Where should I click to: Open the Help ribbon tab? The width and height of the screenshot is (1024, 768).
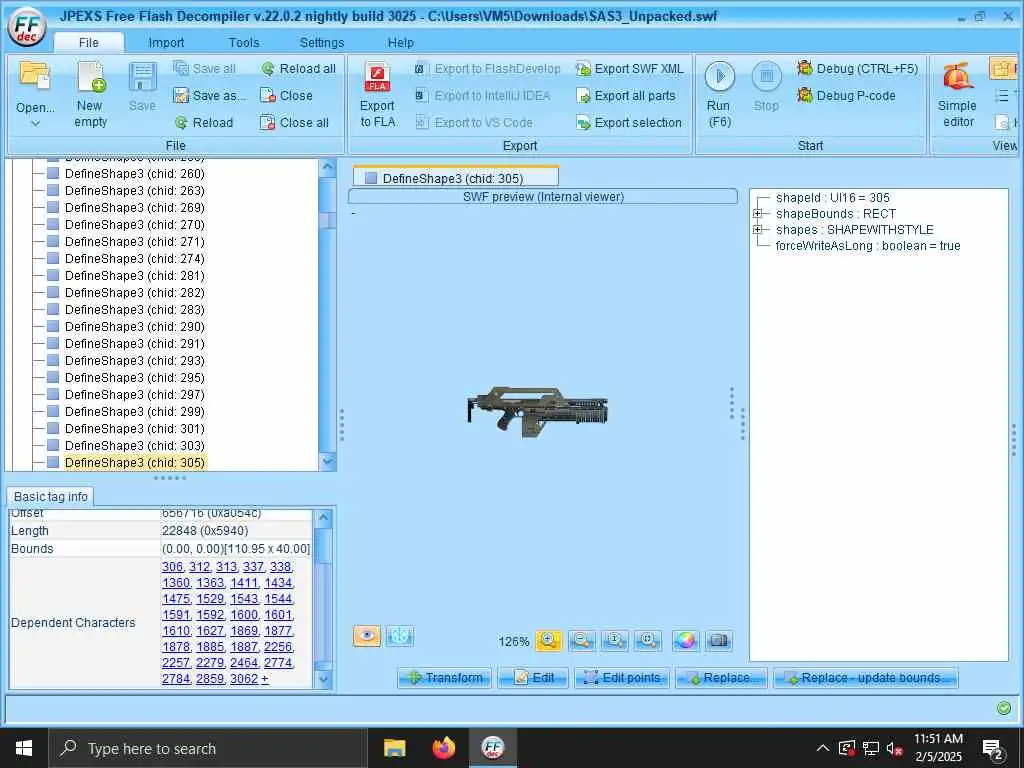[400, 42]
